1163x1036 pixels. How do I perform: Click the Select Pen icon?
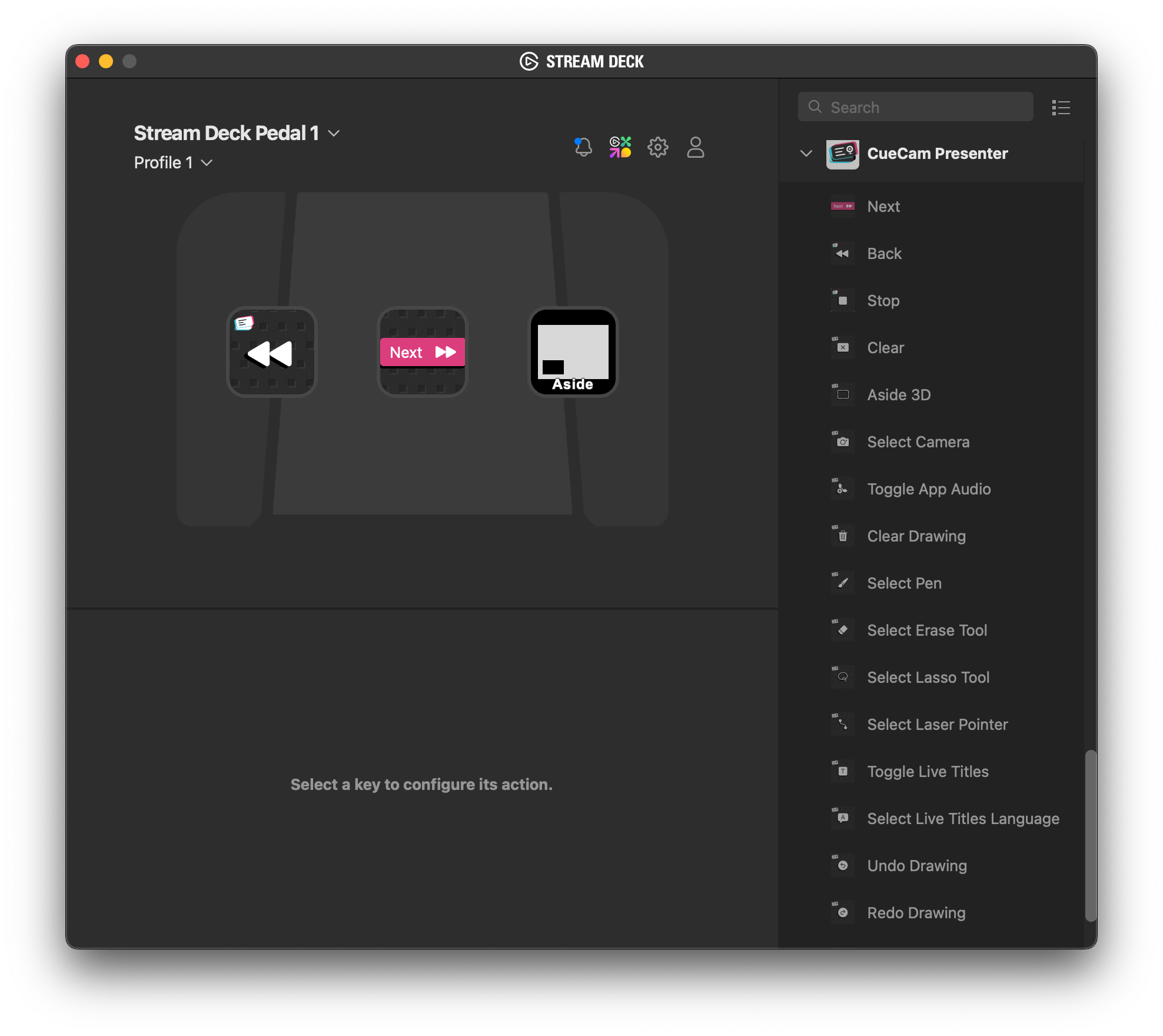(843, 583)
